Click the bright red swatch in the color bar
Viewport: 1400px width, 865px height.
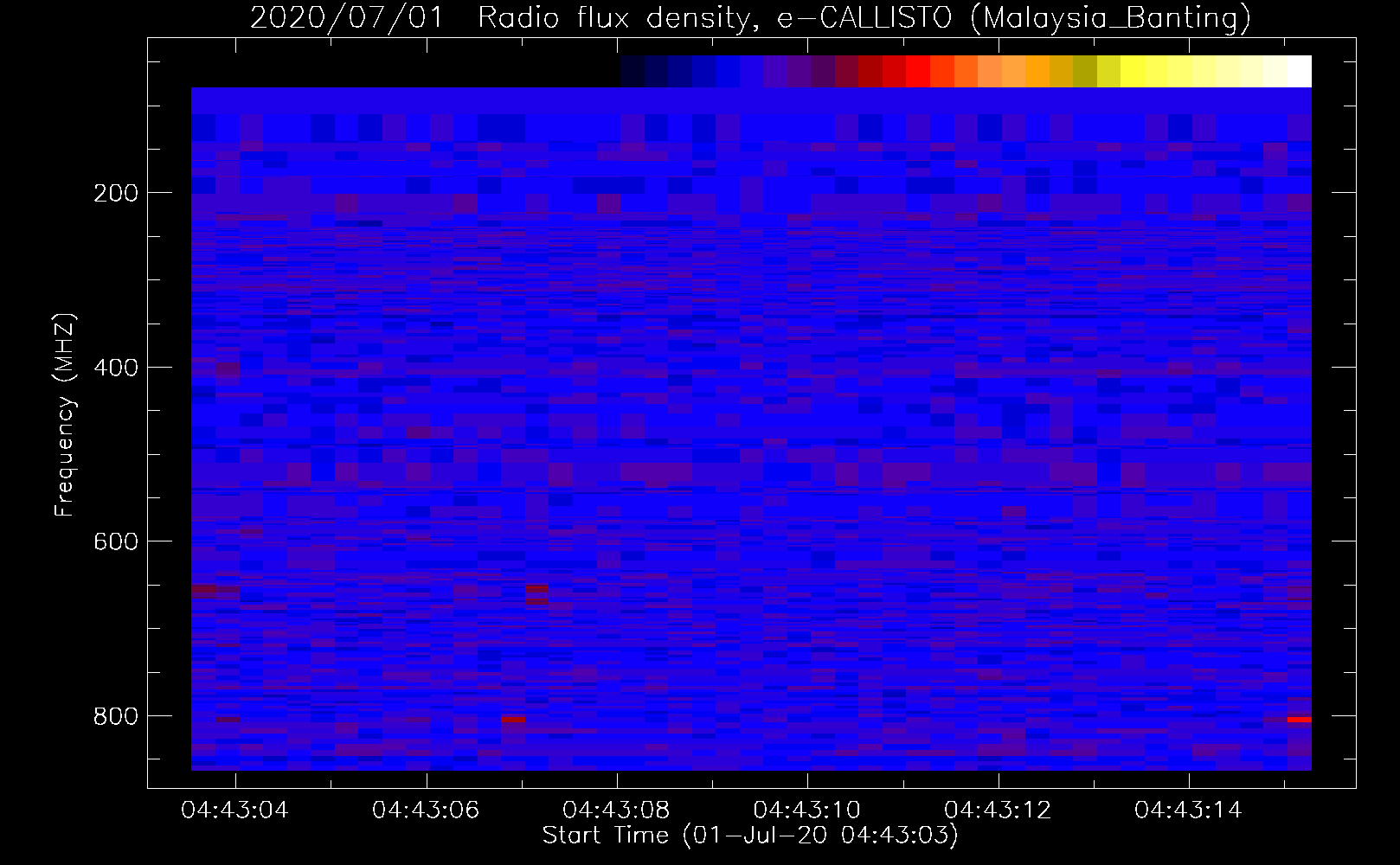(918, 71)
